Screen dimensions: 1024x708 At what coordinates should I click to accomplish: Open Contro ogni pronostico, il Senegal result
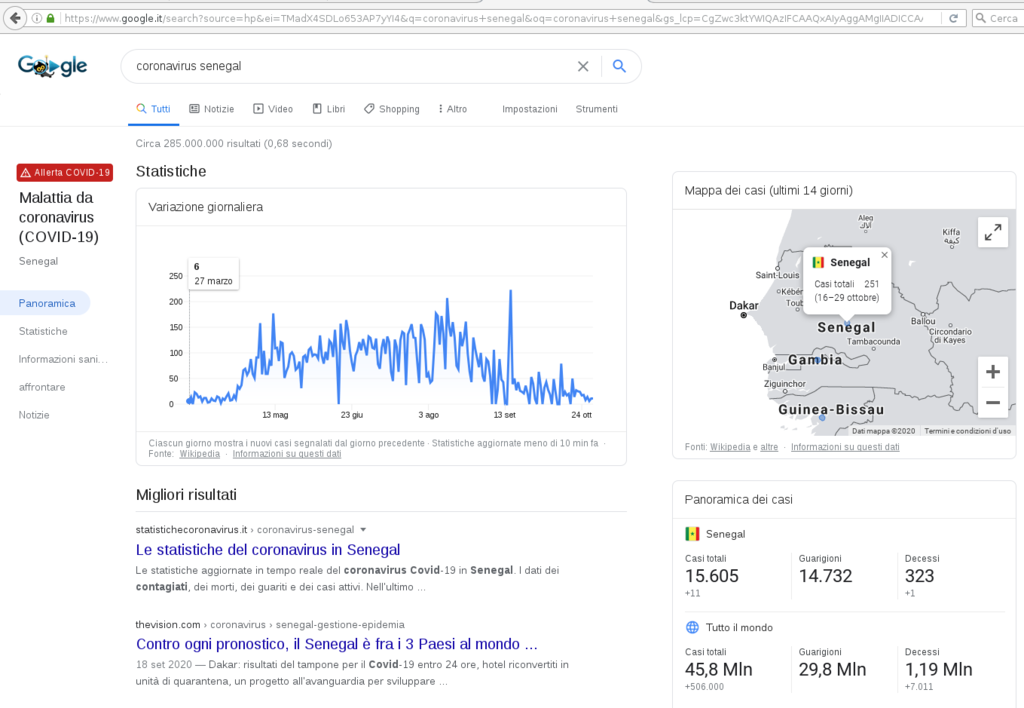337,644
